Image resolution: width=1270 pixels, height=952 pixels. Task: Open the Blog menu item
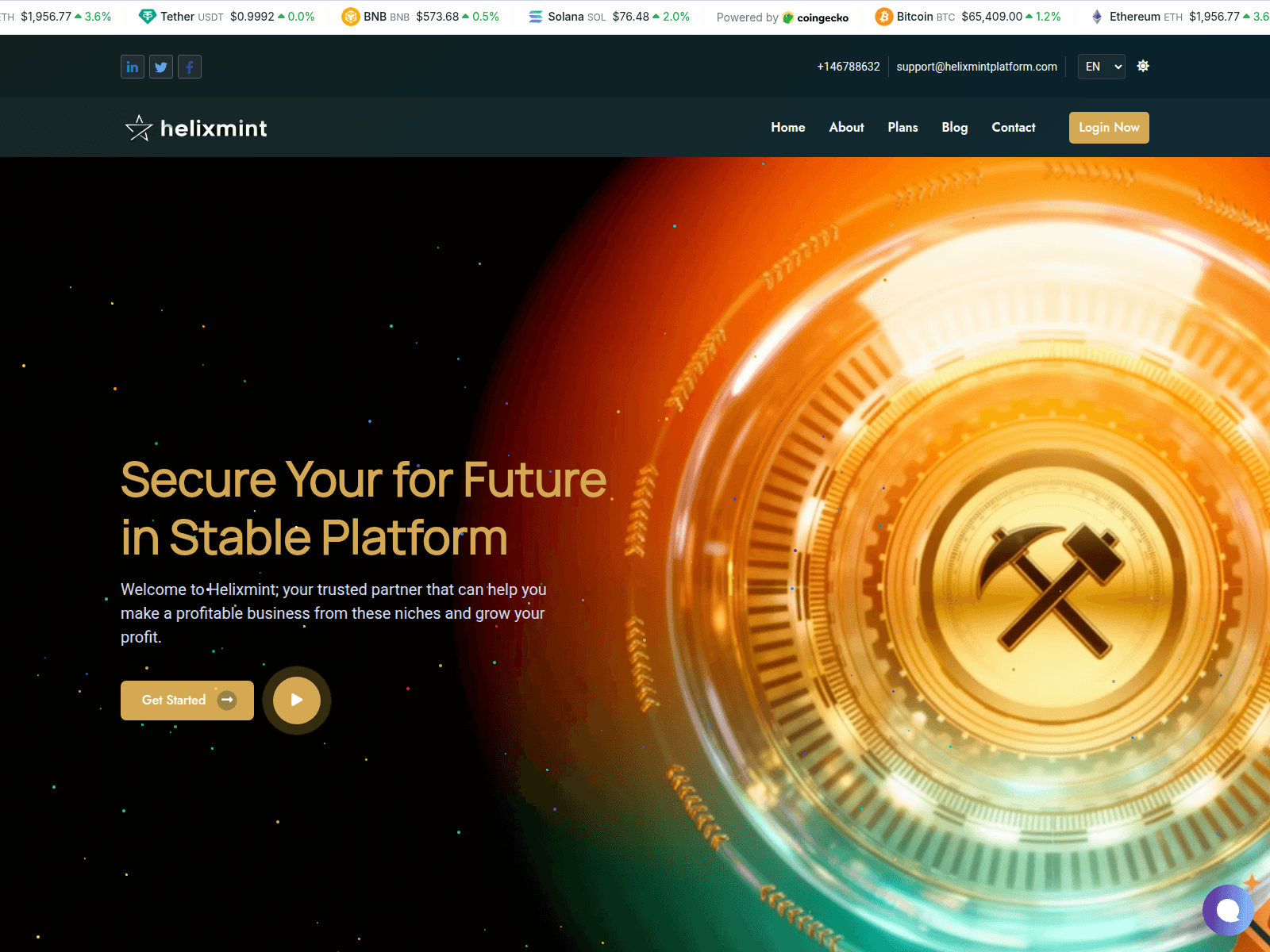coord(955,127)
